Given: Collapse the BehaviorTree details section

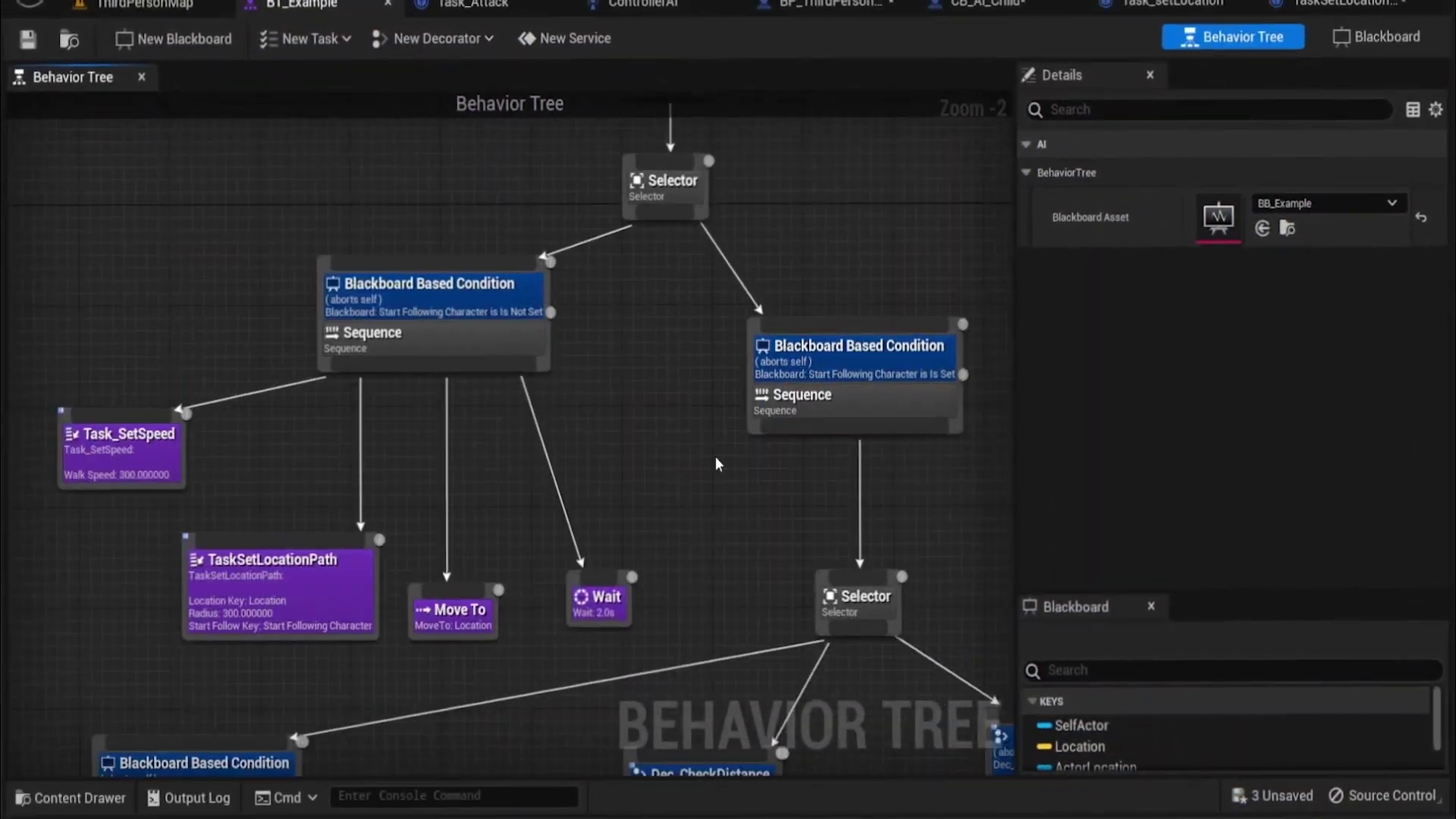Looking at the screenshot, I should (1026, 173).
